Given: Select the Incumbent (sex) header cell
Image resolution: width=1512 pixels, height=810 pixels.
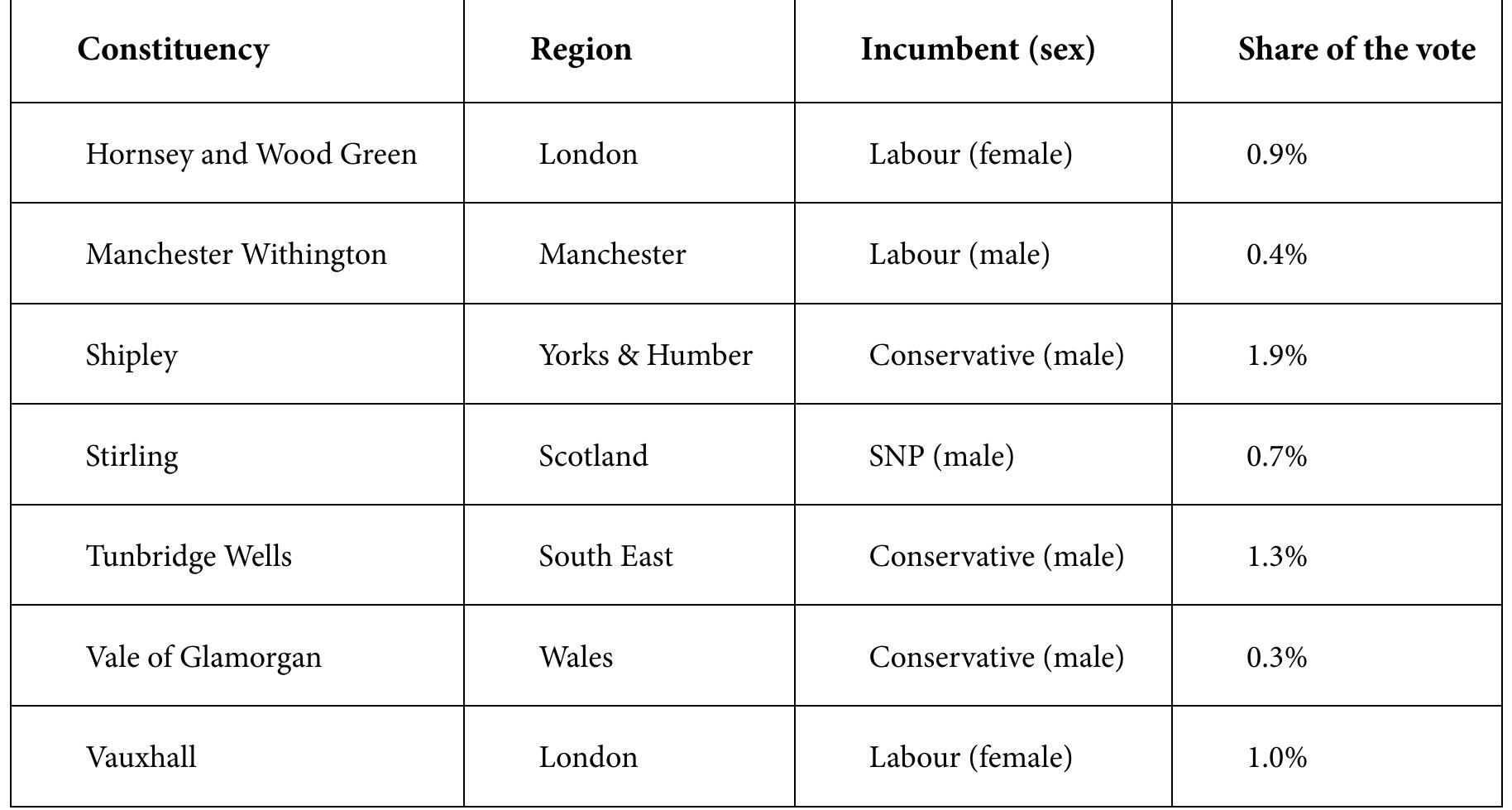Looking at the screenshot, I should point(978,50).
